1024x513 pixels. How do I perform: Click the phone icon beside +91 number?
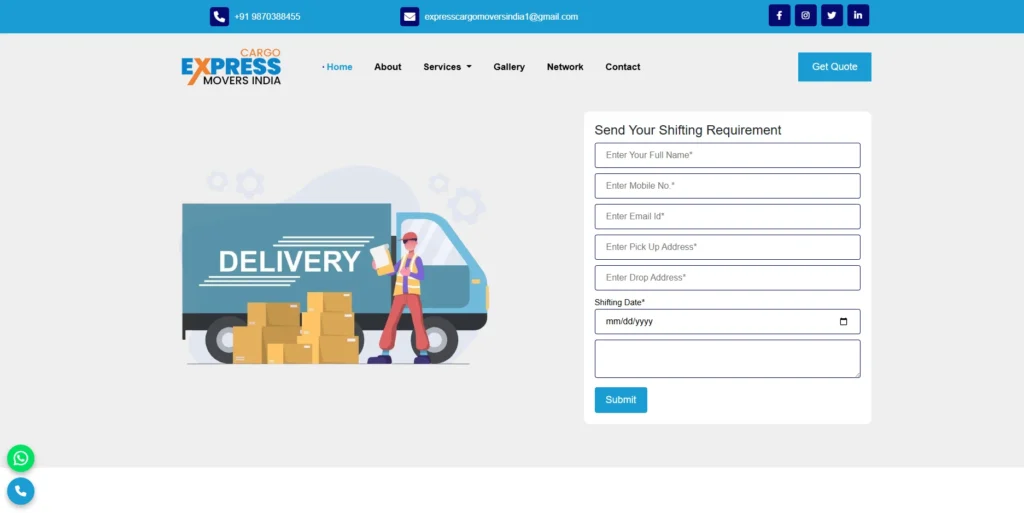pyautogui.click(x=219, y=17)
